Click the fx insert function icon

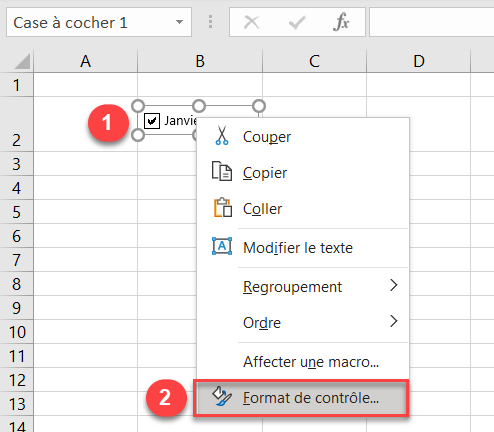[341, 22]
